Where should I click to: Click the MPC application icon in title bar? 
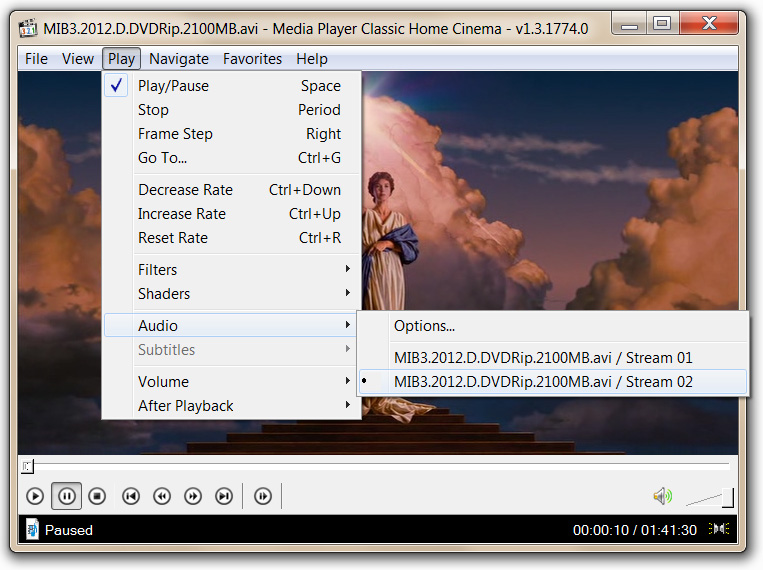pyautogui.click(x=28, y=28)
